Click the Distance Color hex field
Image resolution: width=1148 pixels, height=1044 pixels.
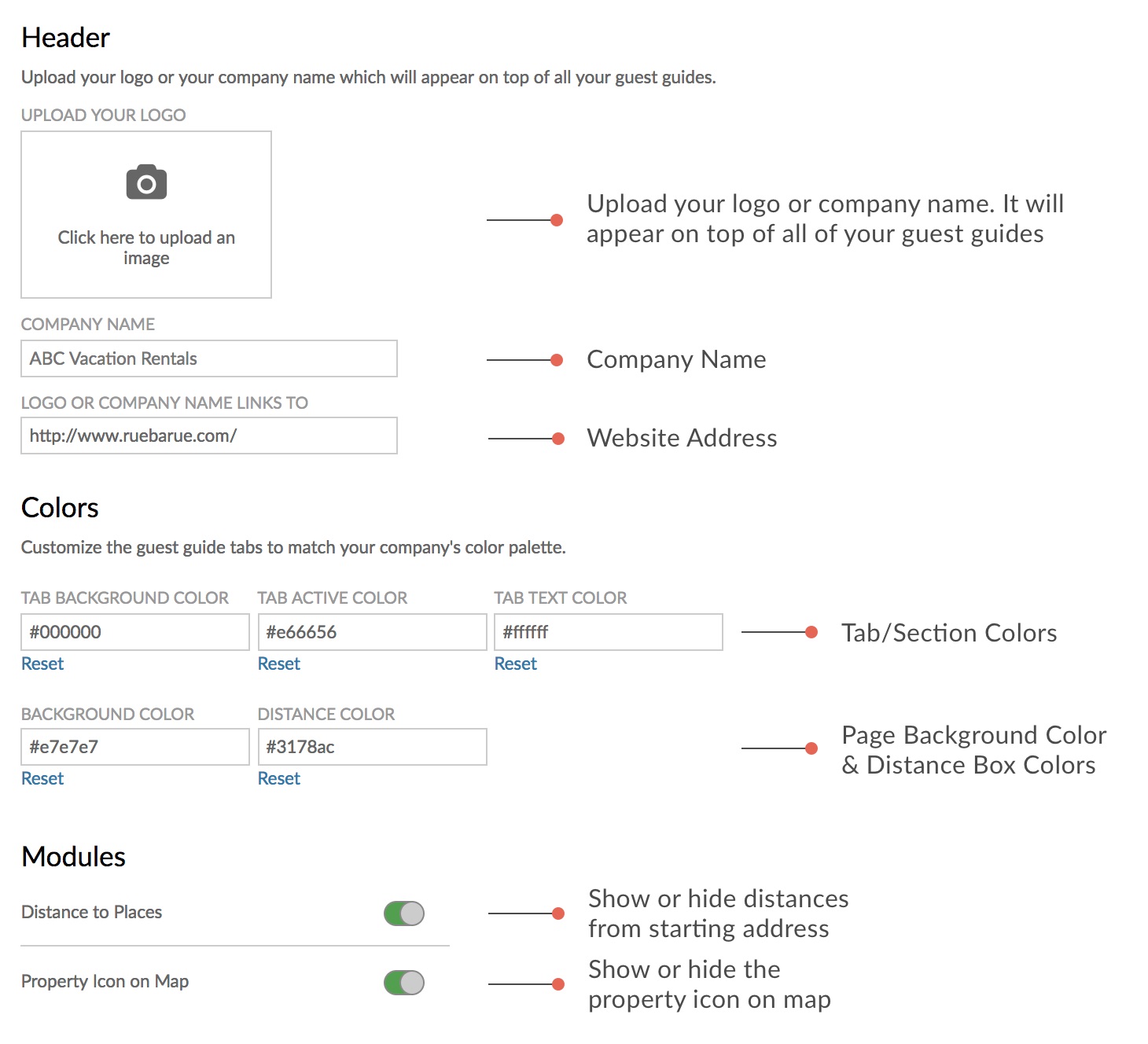(x=372, y=747)
